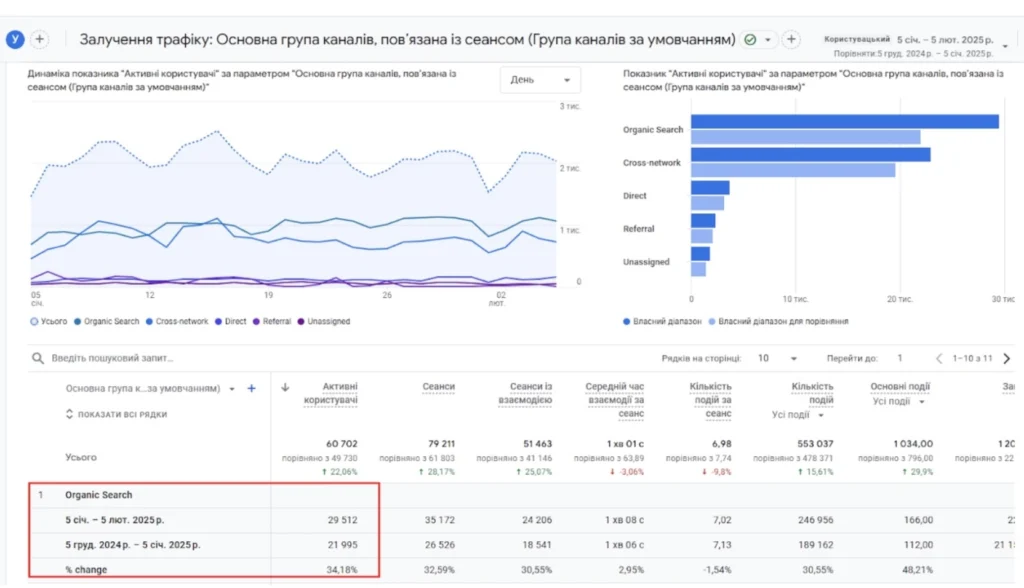Add a secondary dimension with the blue plus

tap(251, 388)
